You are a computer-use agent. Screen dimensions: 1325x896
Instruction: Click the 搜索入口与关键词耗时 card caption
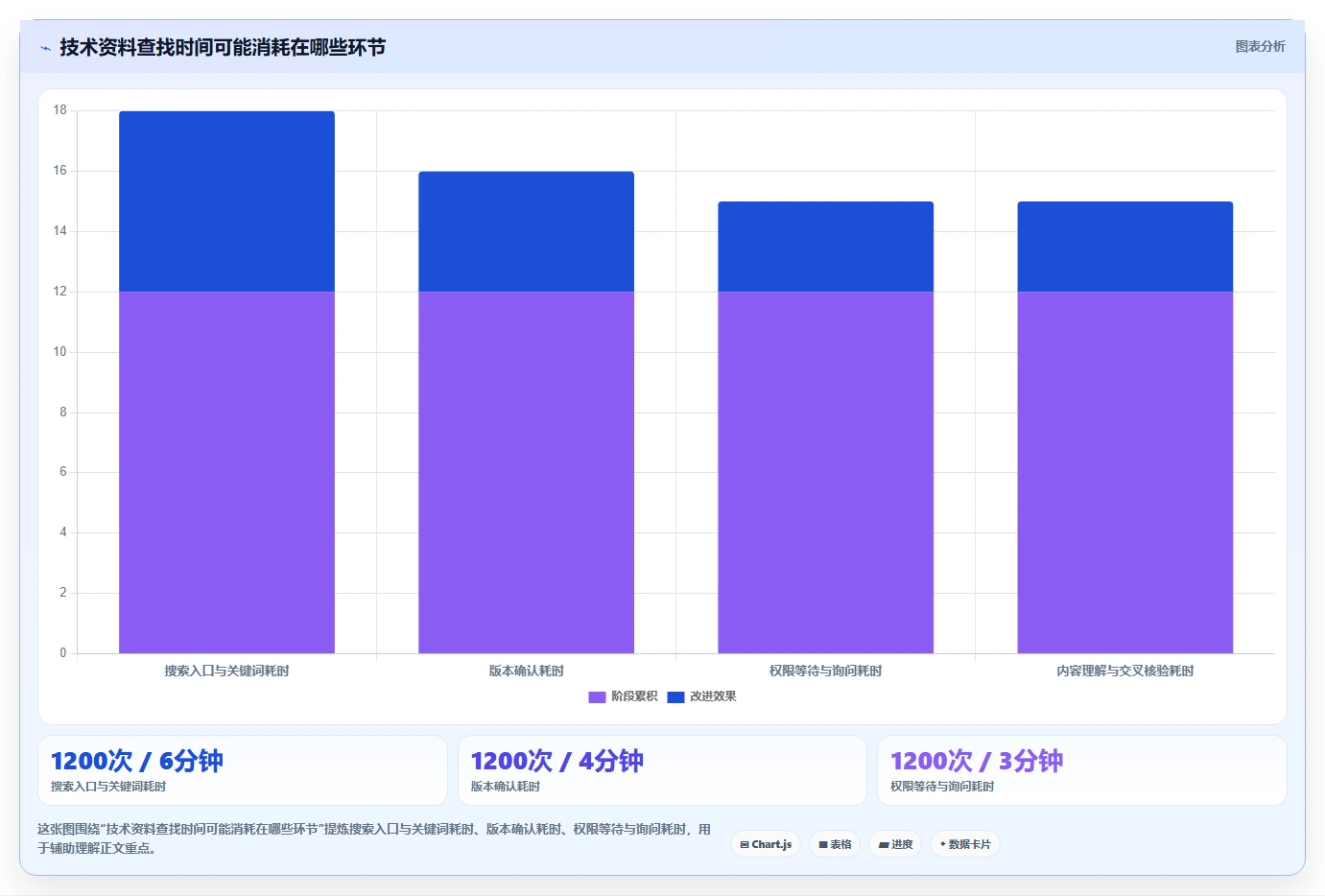point(108,787)
